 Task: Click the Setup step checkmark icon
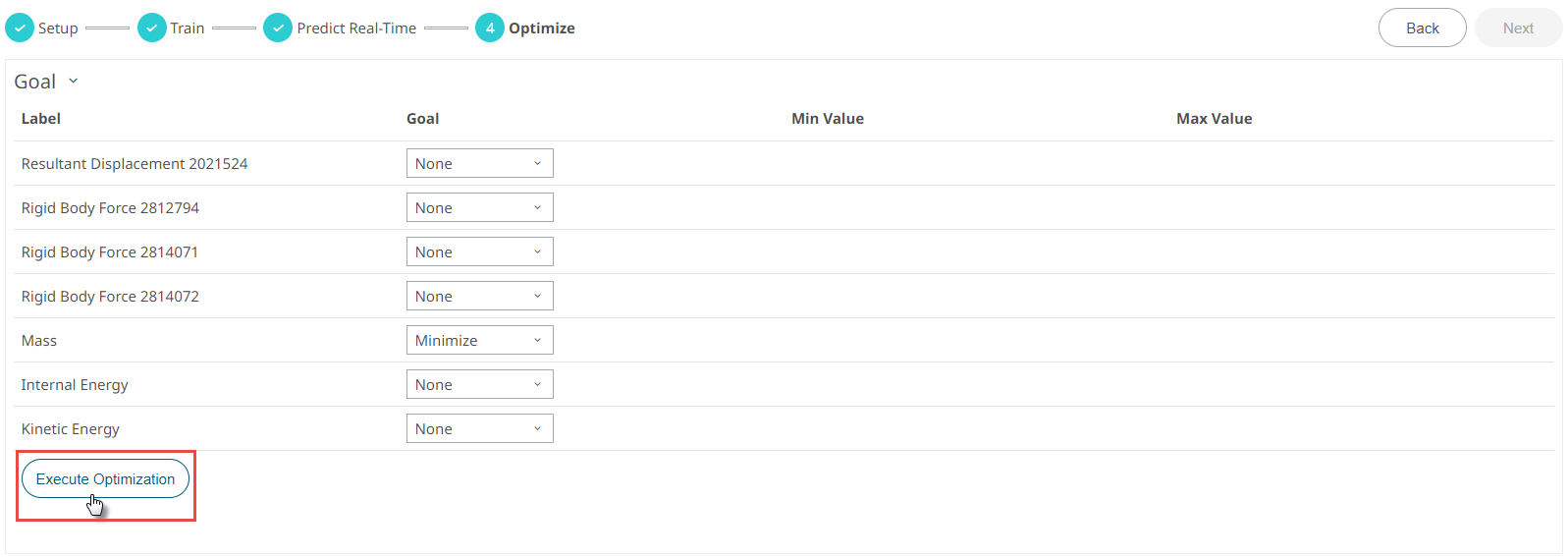coord(20,28)
